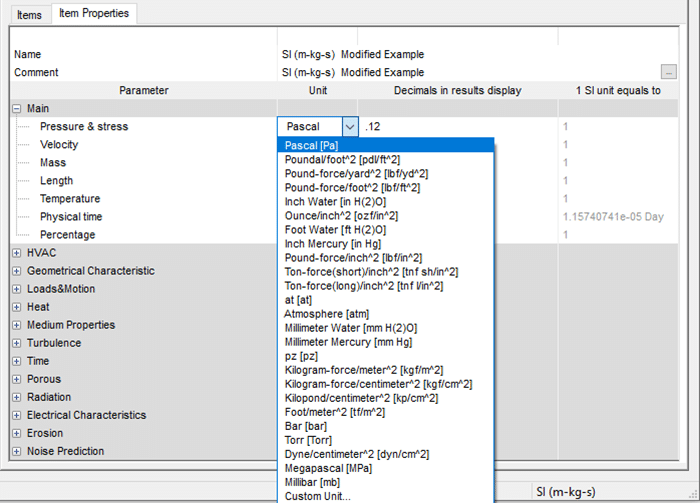Choose Kilogram-force/meter^2 [kgf/m^2]

click(386, 370)
